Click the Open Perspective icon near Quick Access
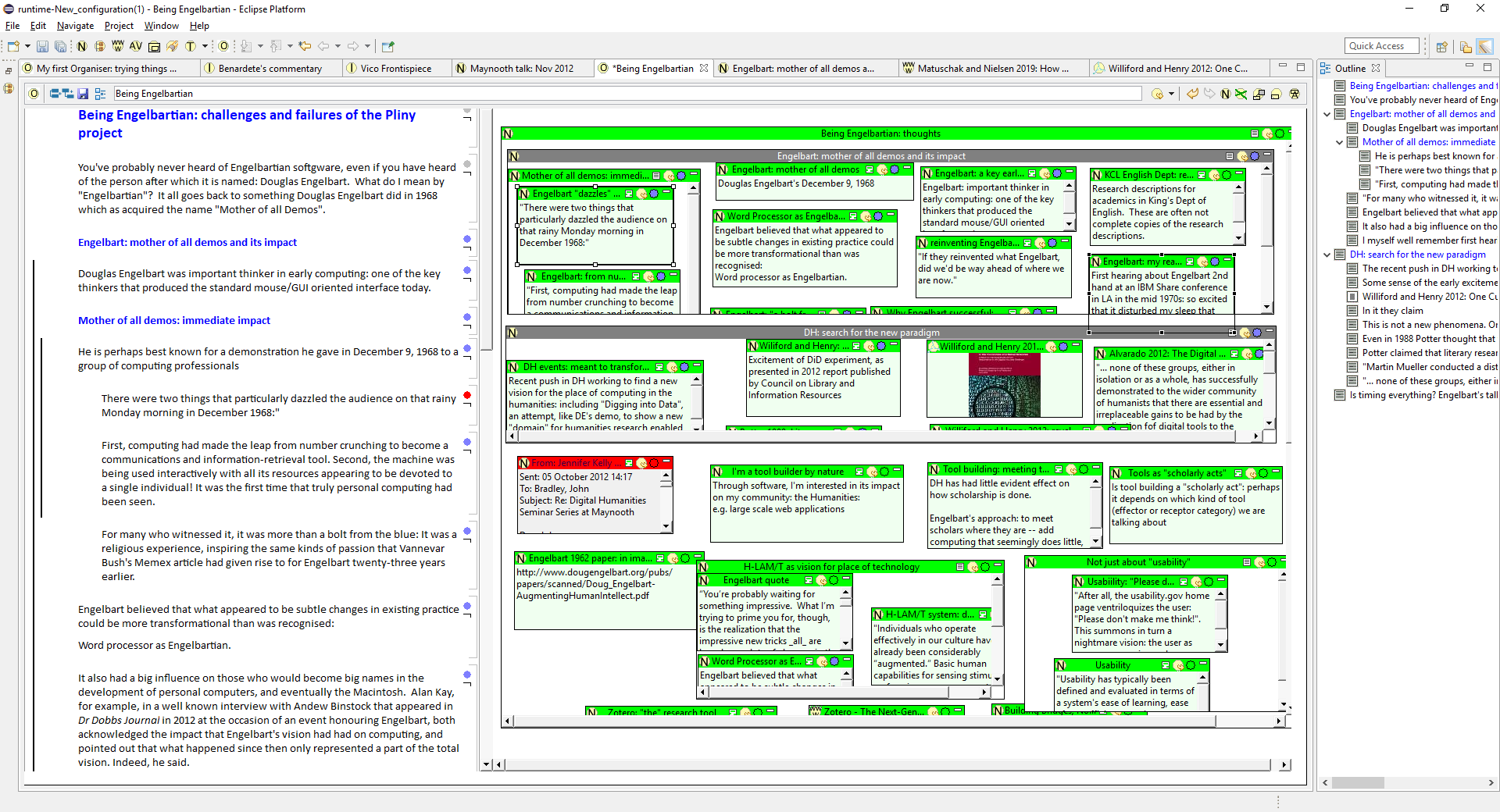Image resolution: width=1500 pixels, height=812 pixels. (1442, 47)
